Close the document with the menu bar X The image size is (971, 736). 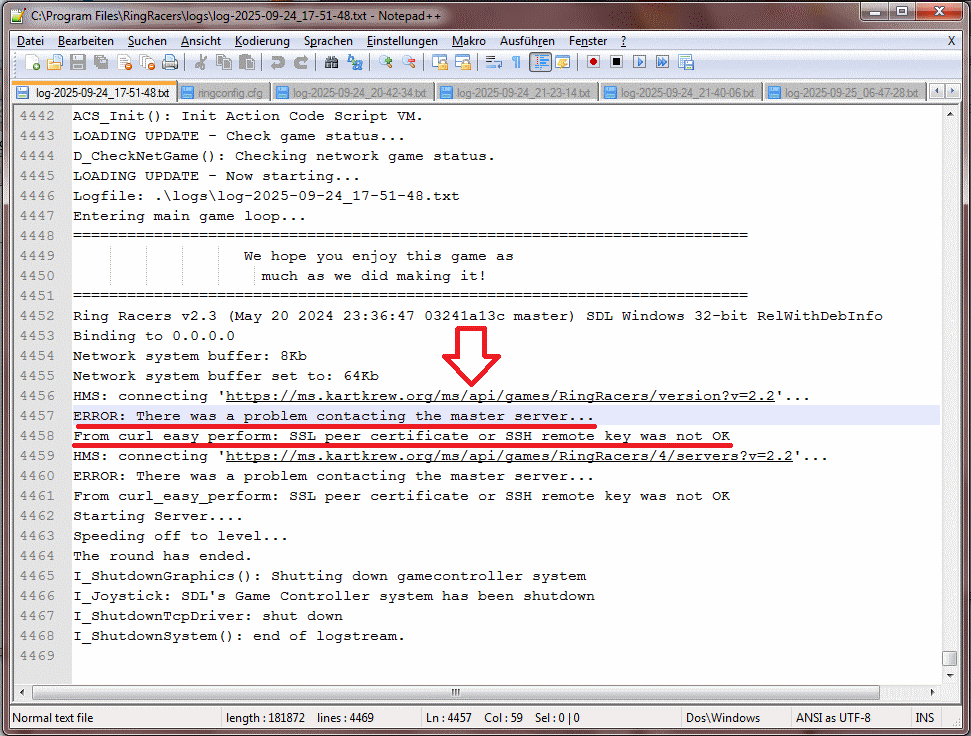pyautogui.click(x=951, y=41)
